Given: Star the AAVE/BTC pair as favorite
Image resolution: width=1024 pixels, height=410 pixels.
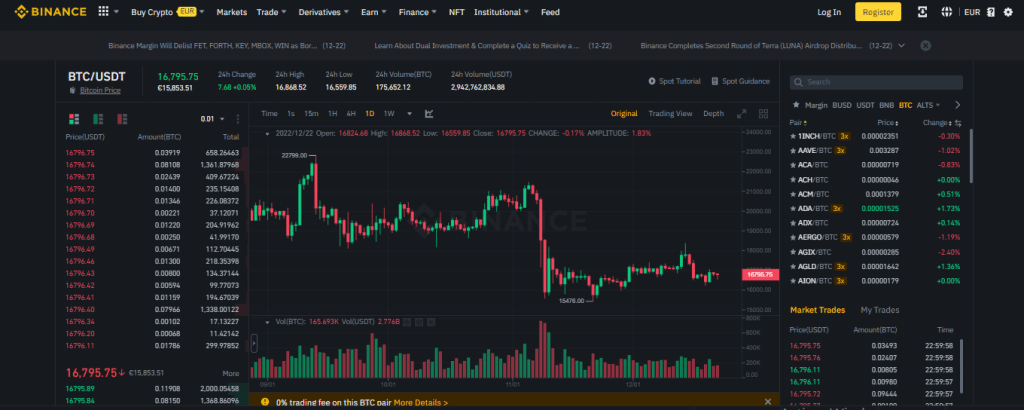Looking at the screenshot, I should (794, 150).
